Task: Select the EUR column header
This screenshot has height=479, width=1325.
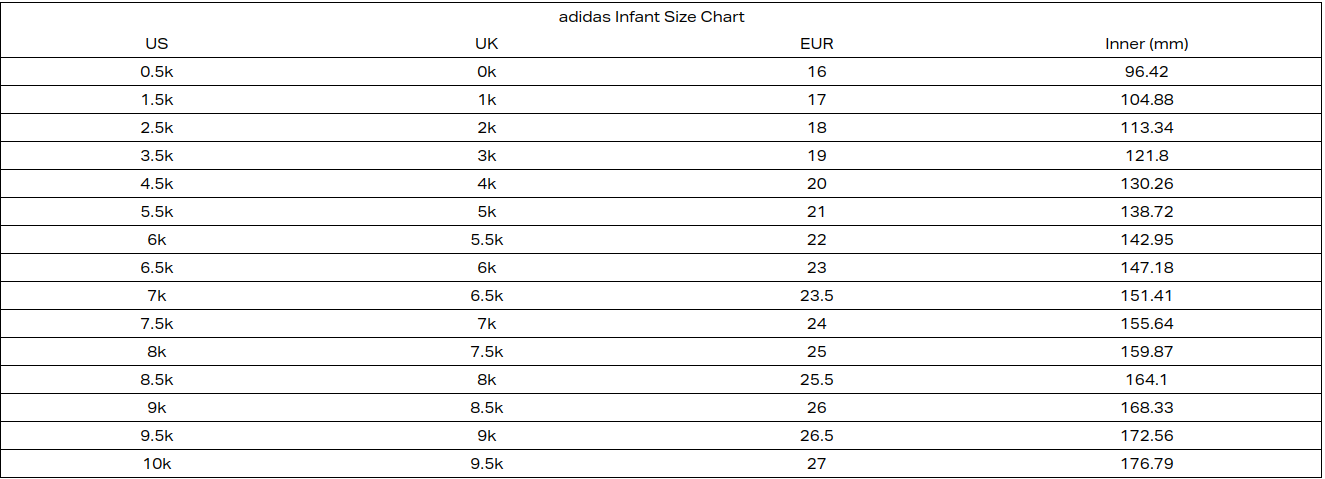Action: click(817, 44)
